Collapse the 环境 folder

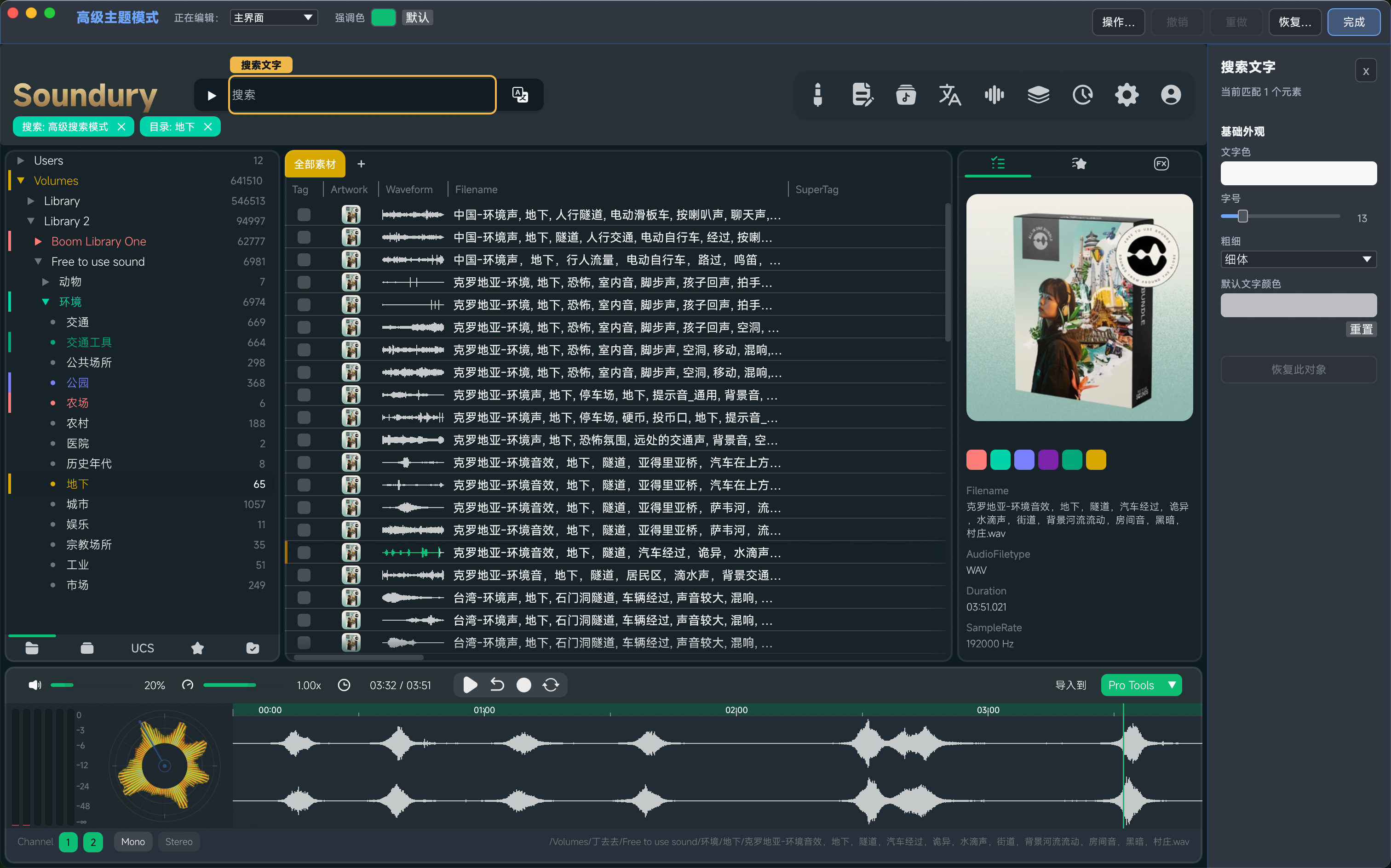[x=46, y=302]
